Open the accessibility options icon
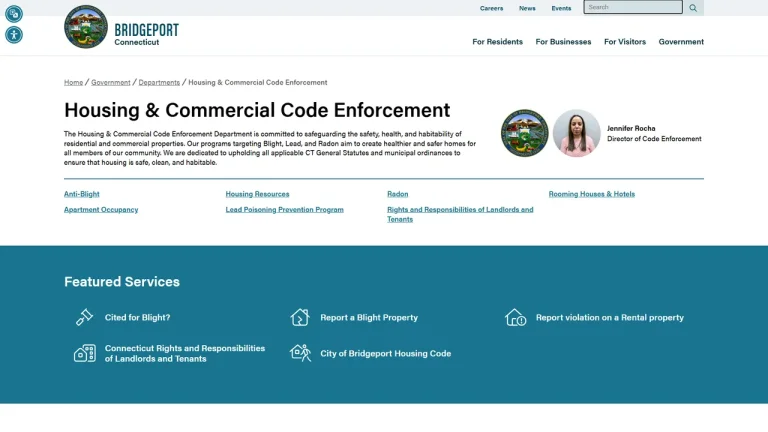 tap(14, 35)
